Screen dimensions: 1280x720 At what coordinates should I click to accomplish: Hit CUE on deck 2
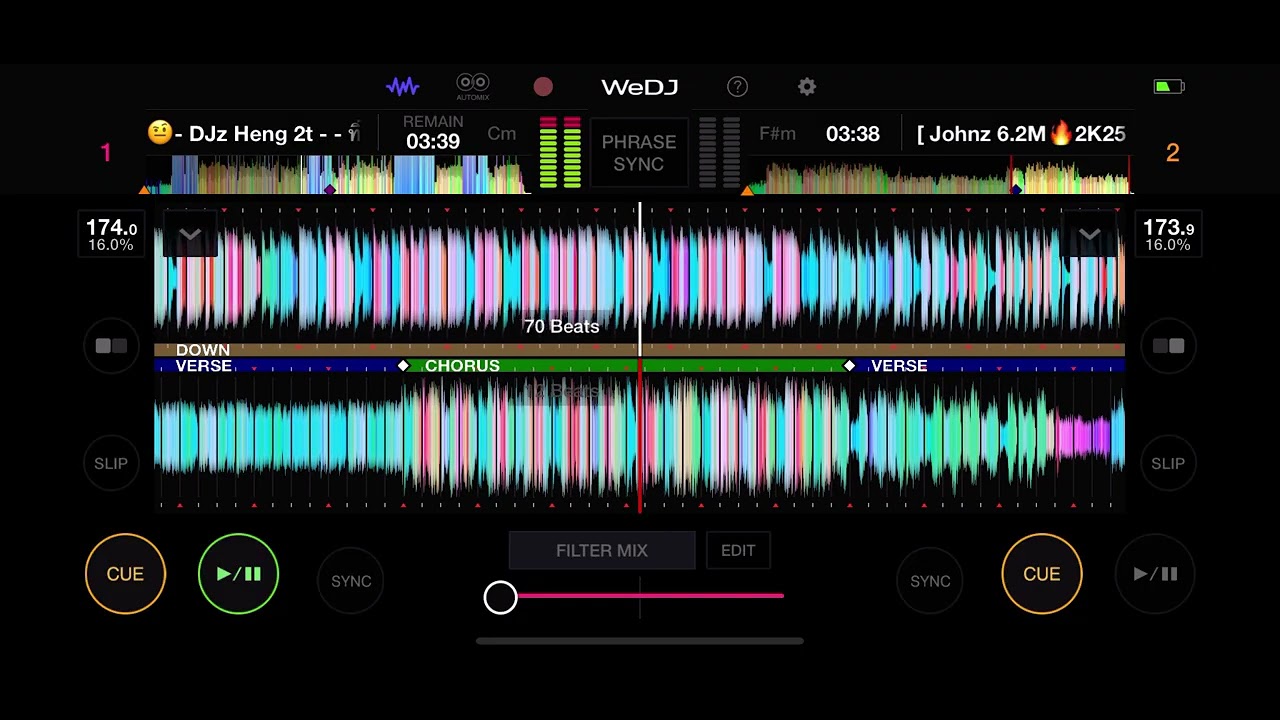click(x=1041, y=574)
